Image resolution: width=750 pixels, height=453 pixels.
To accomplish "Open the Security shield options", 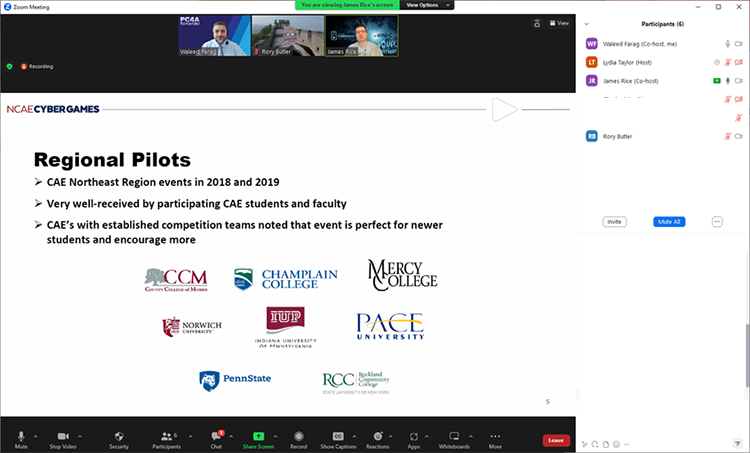I will pos(119,440).
